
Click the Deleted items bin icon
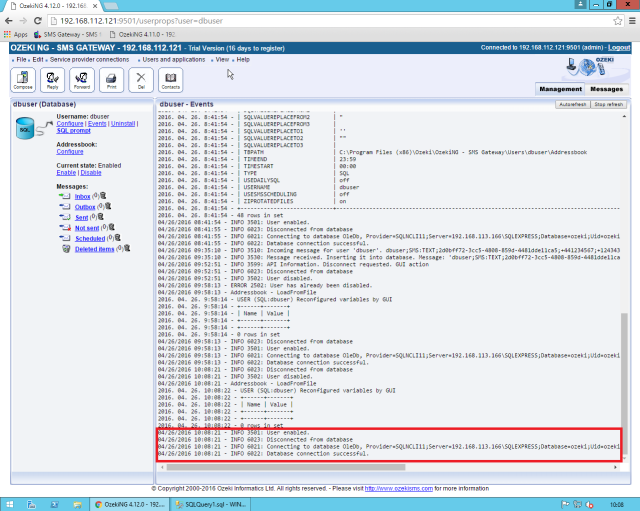(x=66, y=249)
